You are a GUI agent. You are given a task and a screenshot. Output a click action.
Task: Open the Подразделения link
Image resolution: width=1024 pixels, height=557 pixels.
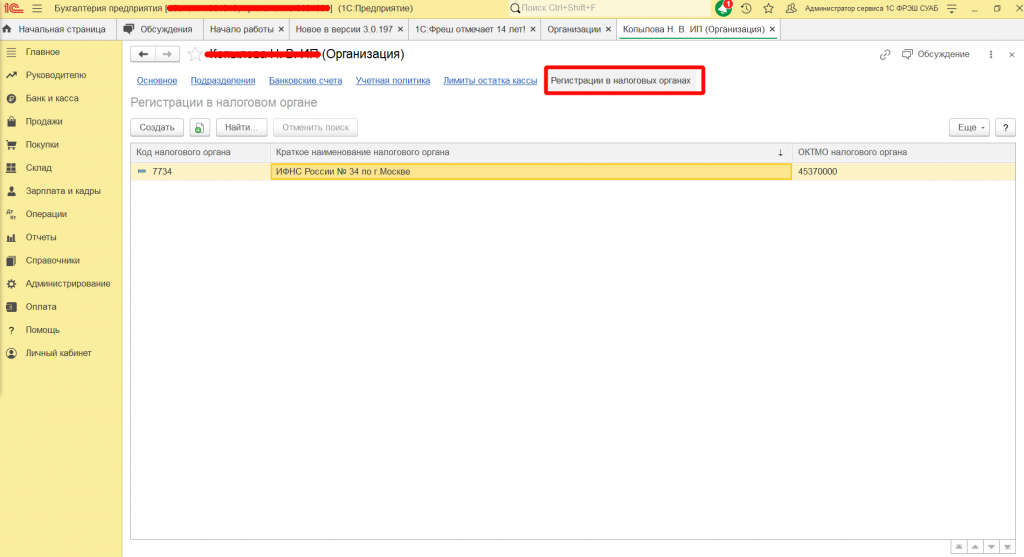223,80
